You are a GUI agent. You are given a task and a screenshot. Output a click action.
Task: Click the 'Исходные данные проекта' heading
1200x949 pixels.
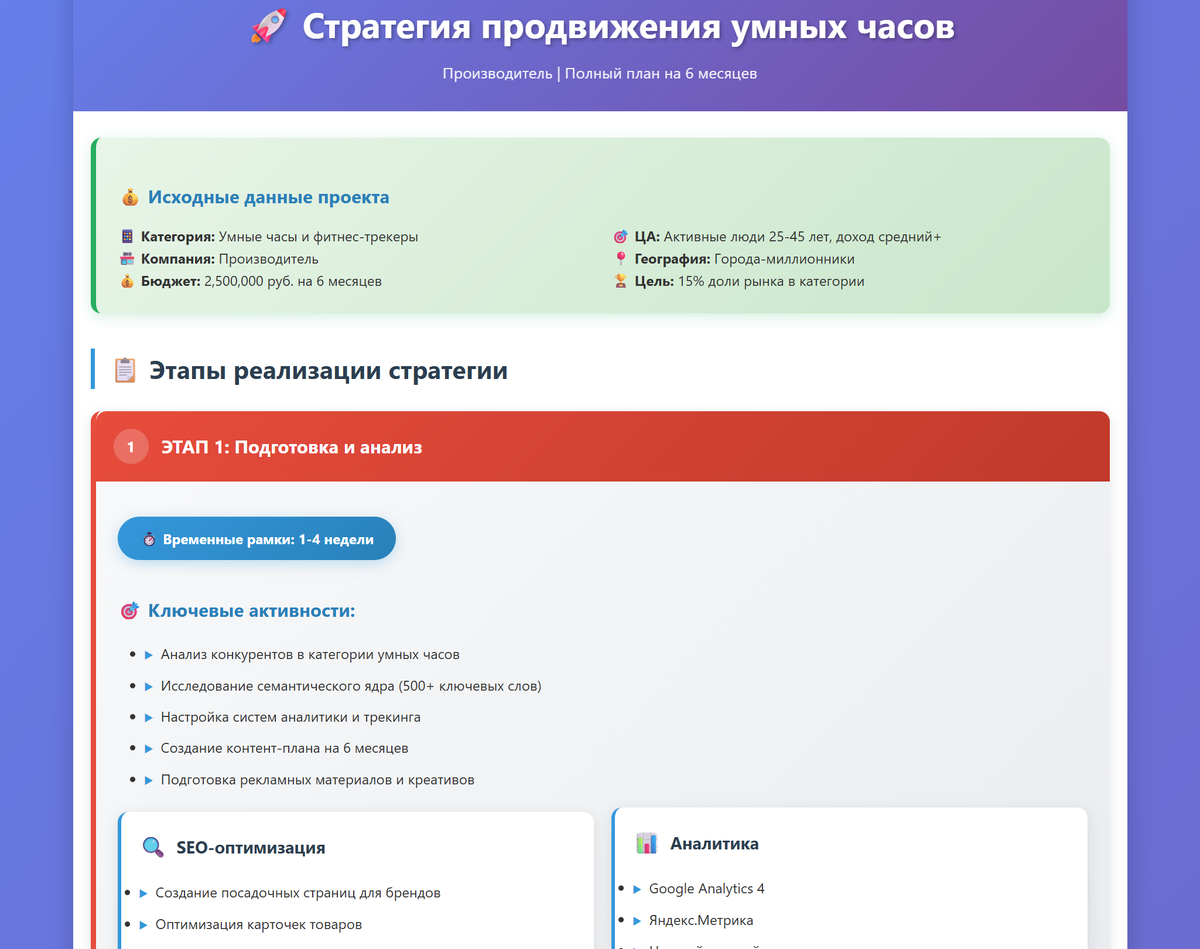point(269,198)
